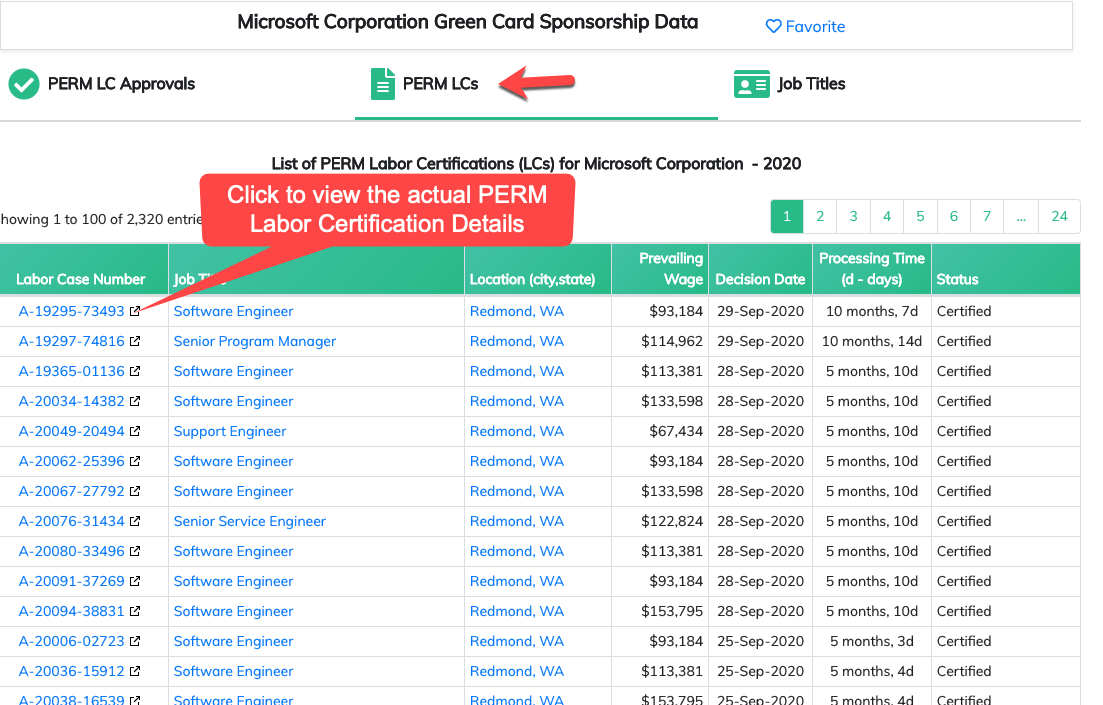The height and width of the screenshot is (705, 1103).
Task: Go to pagination page 6
Action: click(x=954, y=217)
